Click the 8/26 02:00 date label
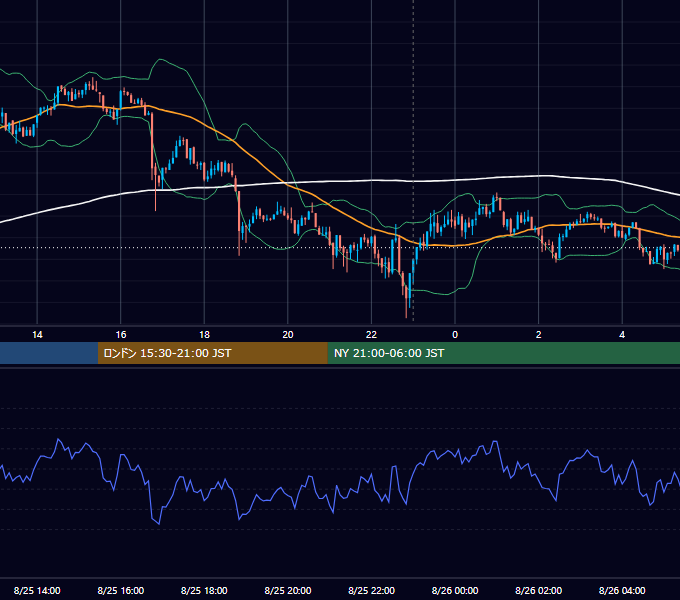680x600 pixels. click(x=539, y=590)
